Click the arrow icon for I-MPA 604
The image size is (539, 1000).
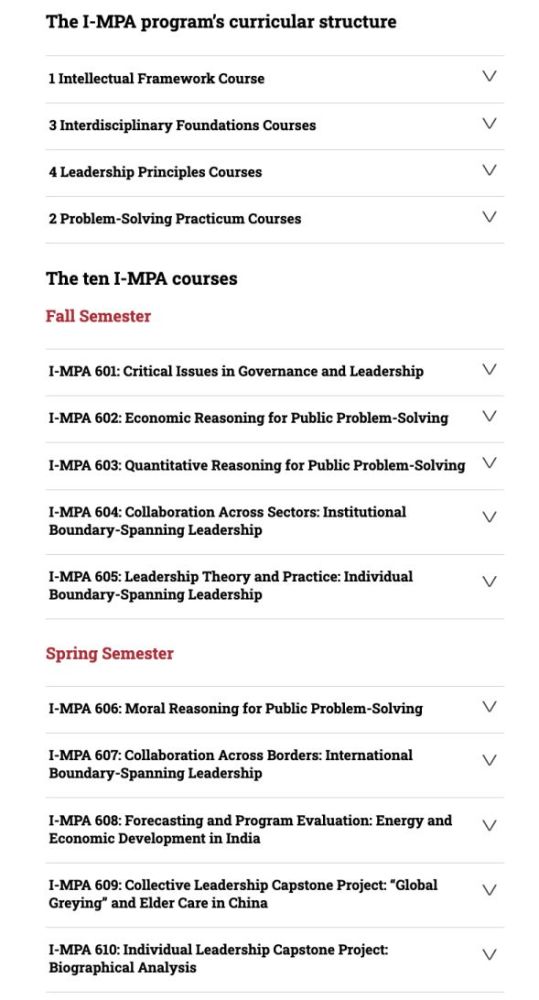coord(489,517)
